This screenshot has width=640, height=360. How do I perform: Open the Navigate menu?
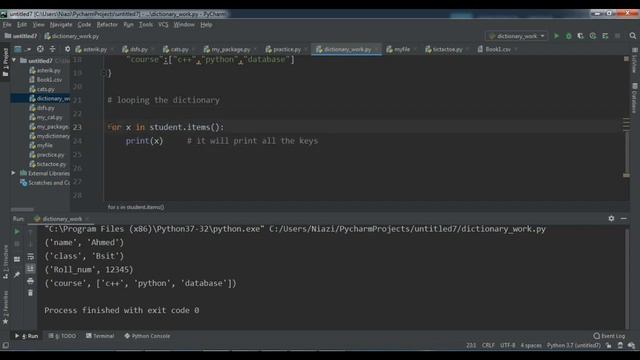point(61,24)
